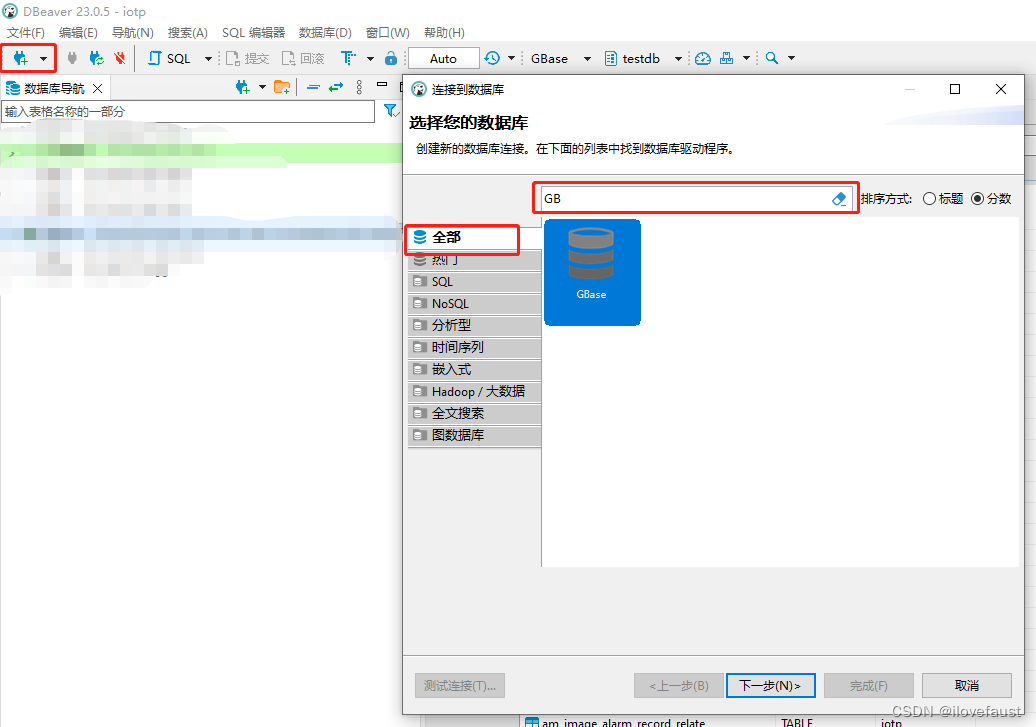Open the new connection dropdown arrow

tap(43, 59)
